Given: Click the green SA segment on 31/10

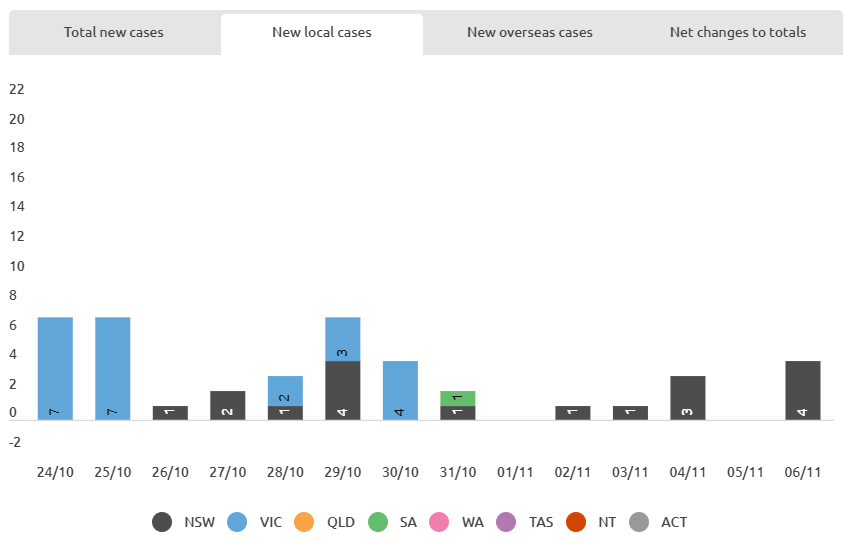Looking at the screenshot, I should (458, 398).
